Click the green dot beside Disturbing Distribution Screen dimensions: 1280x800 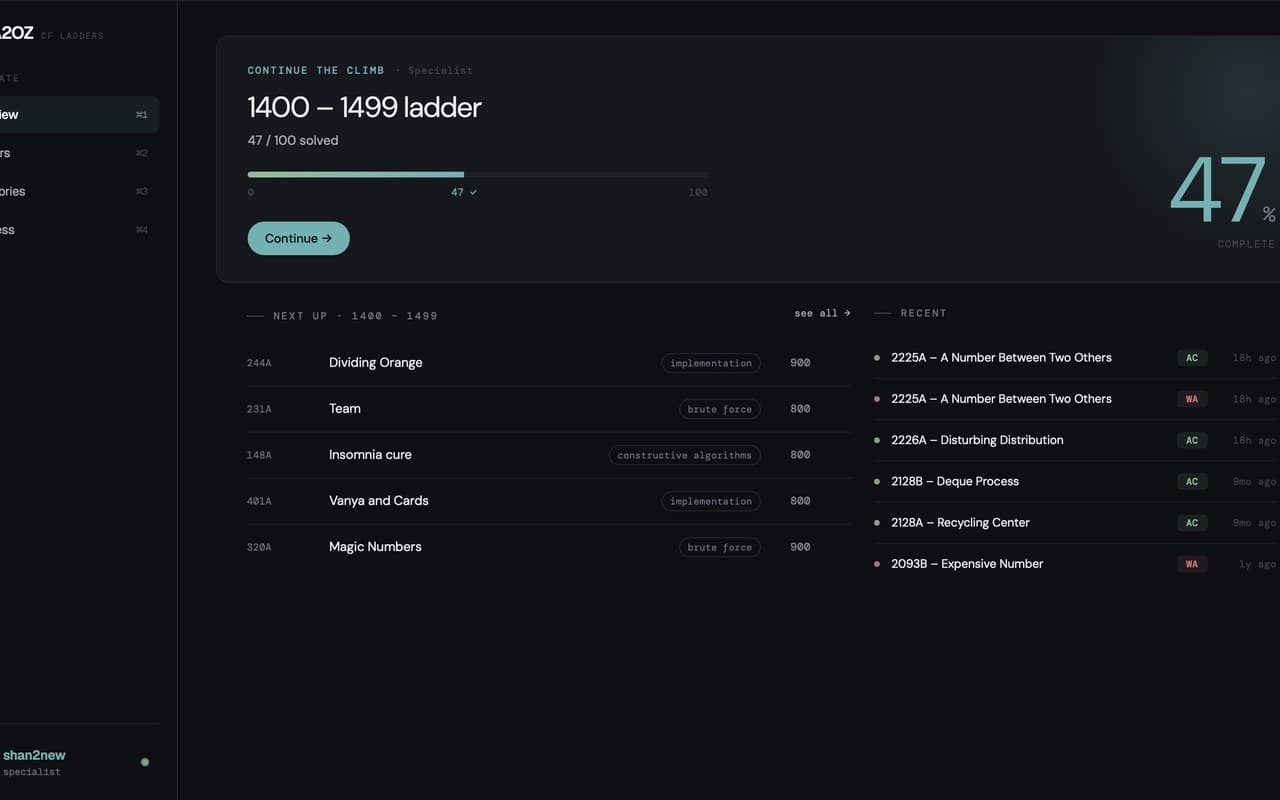pyautogui.click(x=877, y=440)
